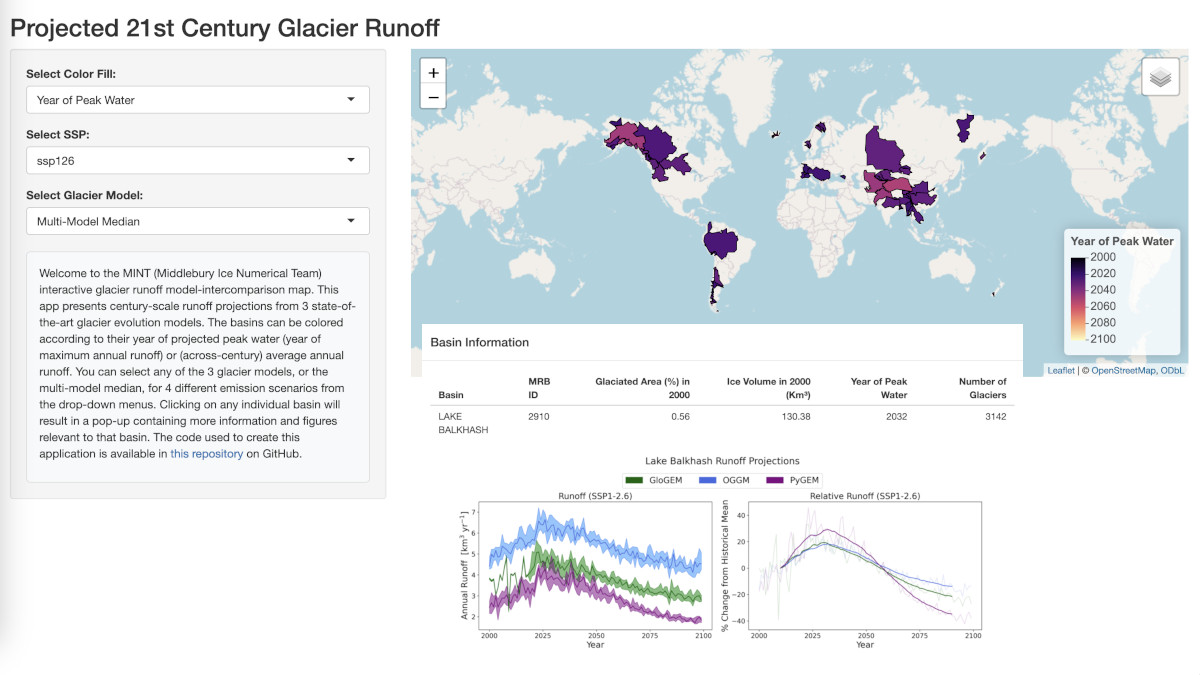1200x675 pixels.
Task: Click the Alaska basin polygon
Action: (625, 137)
